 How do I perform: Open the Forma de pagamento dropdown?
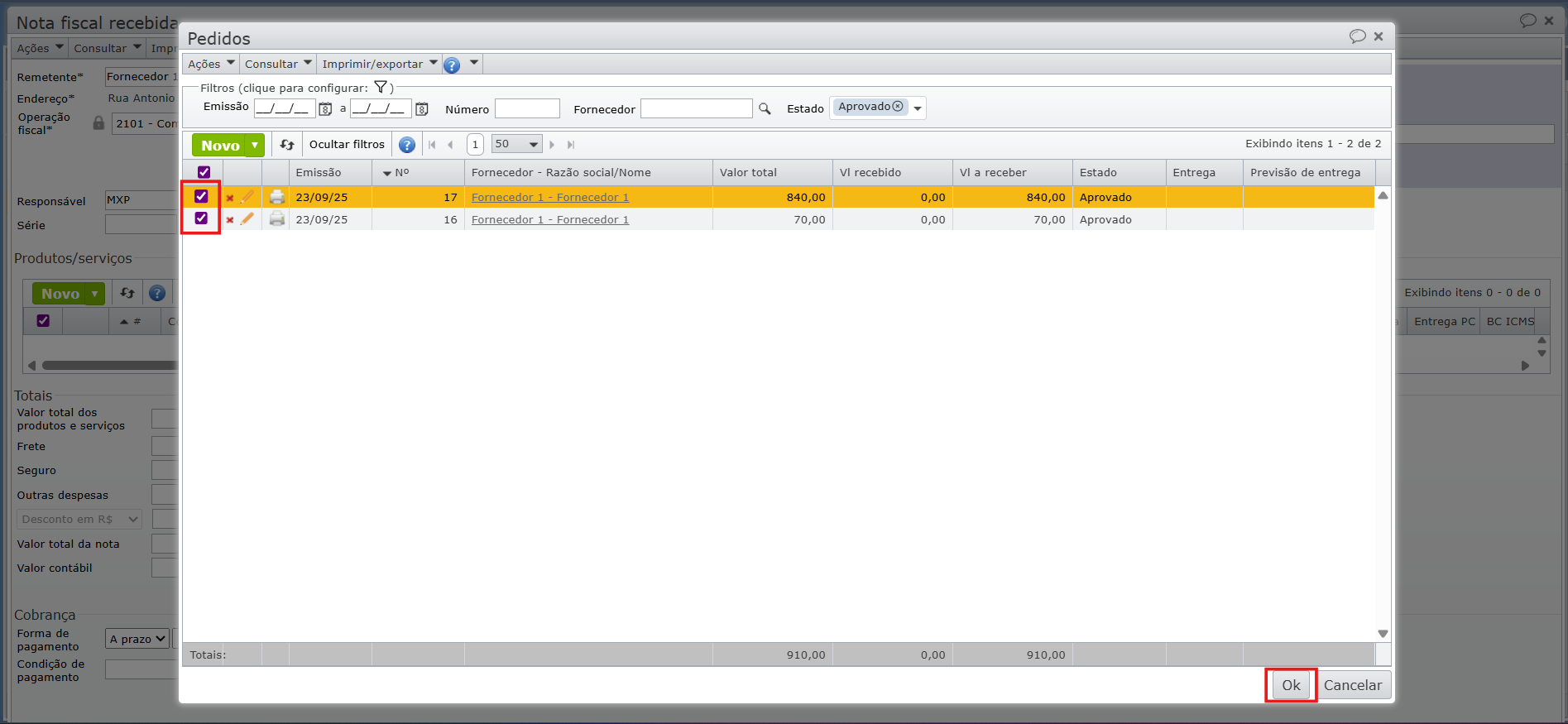[137, 639]
